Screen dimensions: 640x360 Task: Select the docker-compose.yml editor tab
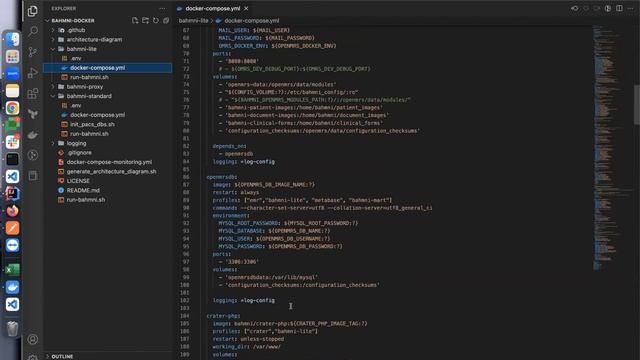point(213,8)
